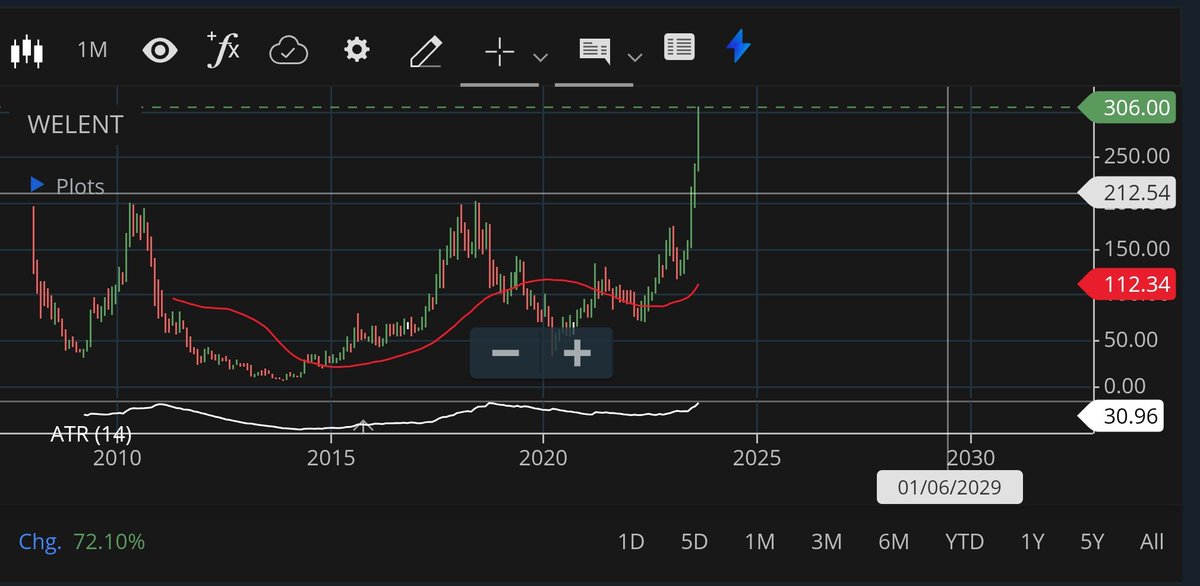This screenshot has height=586, width=1200.
Task: Click the 30.96 ATR value label
Action: coord(1121,416)
